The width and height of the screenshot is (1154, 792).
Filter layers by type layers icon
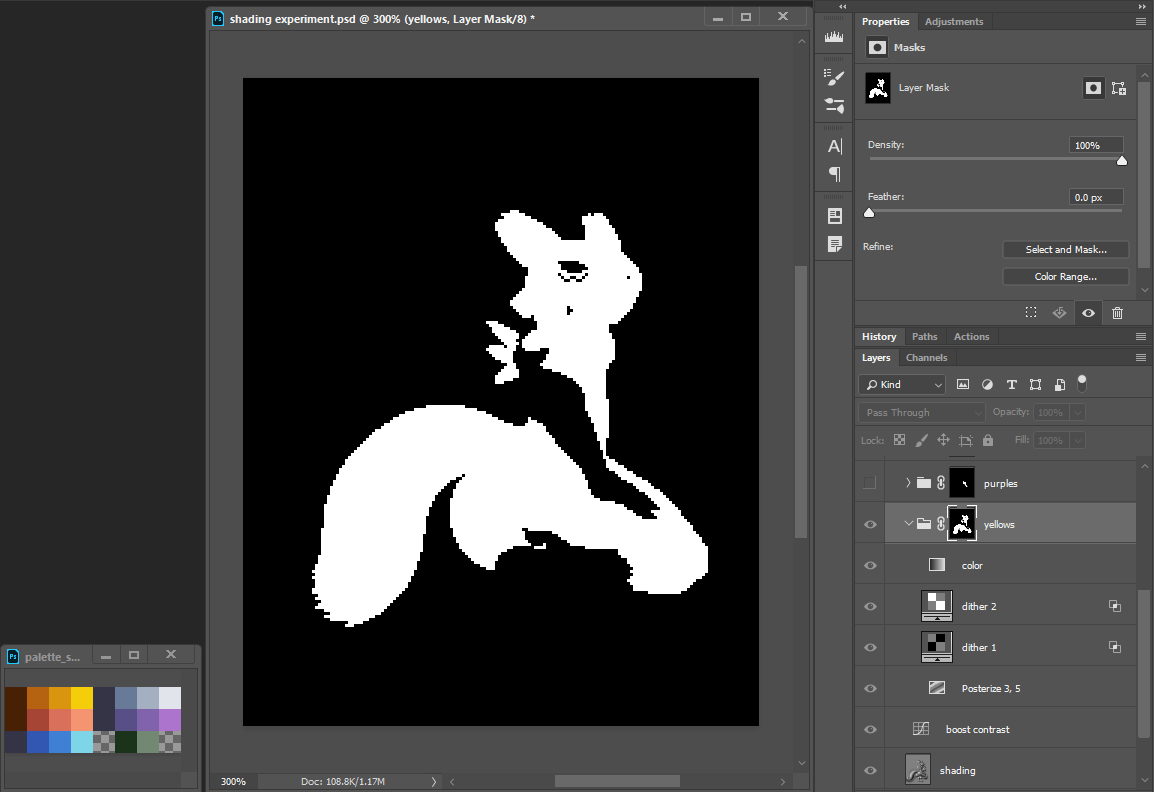[1011, 384]
